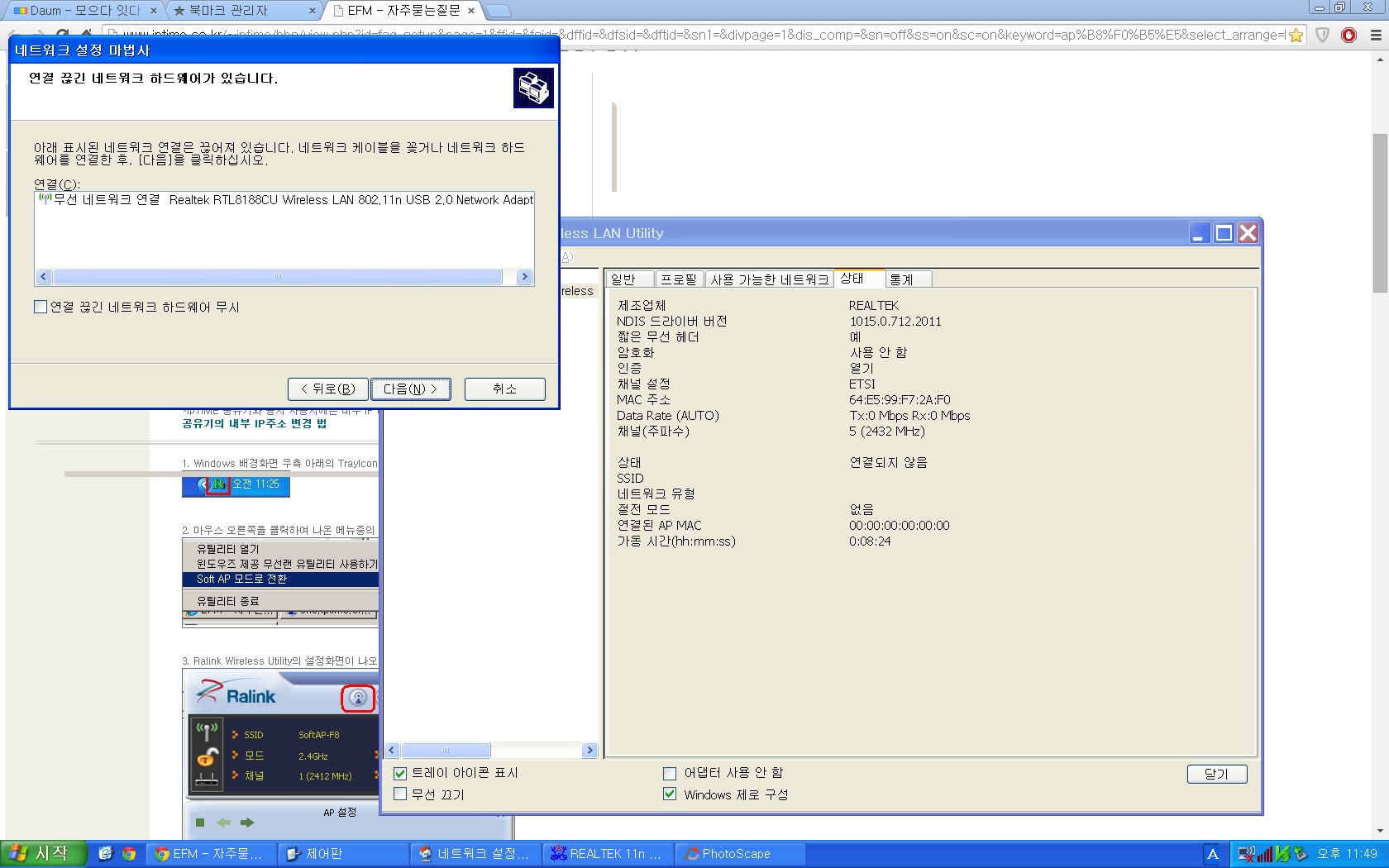This screenshot has width=1389, height=868.
Task: Click the bookmark star icon in address bar
Action: [x=1296, y=36]
